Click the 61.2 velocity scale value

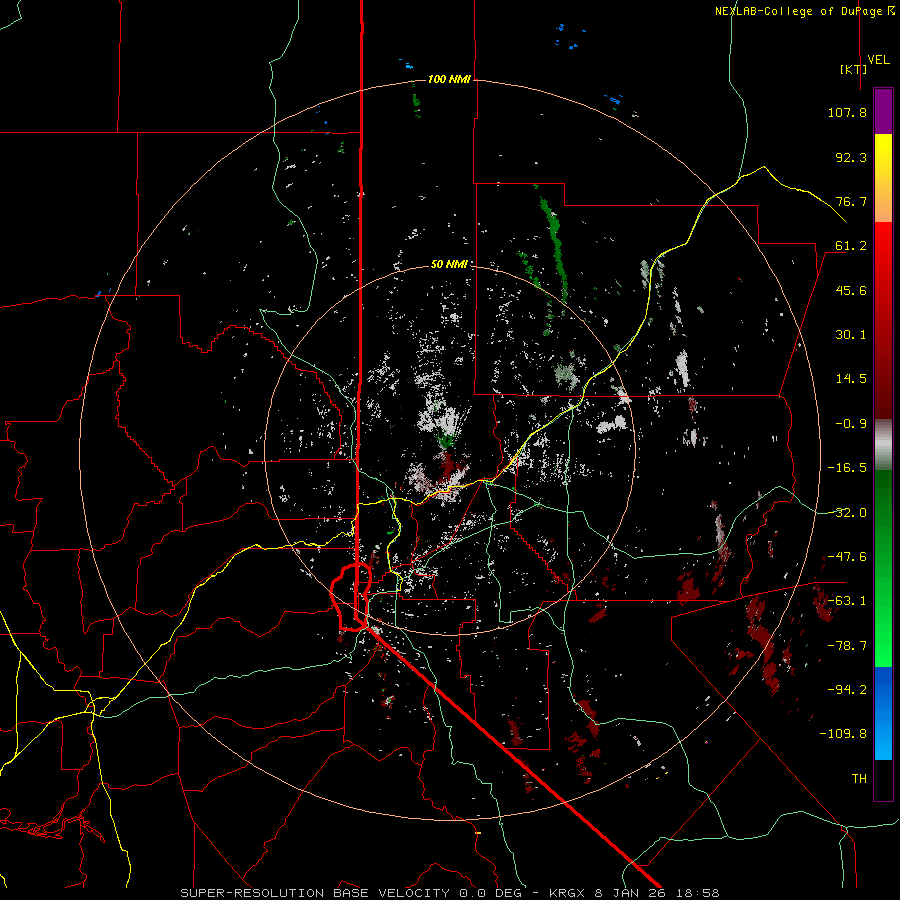(851, 246)
